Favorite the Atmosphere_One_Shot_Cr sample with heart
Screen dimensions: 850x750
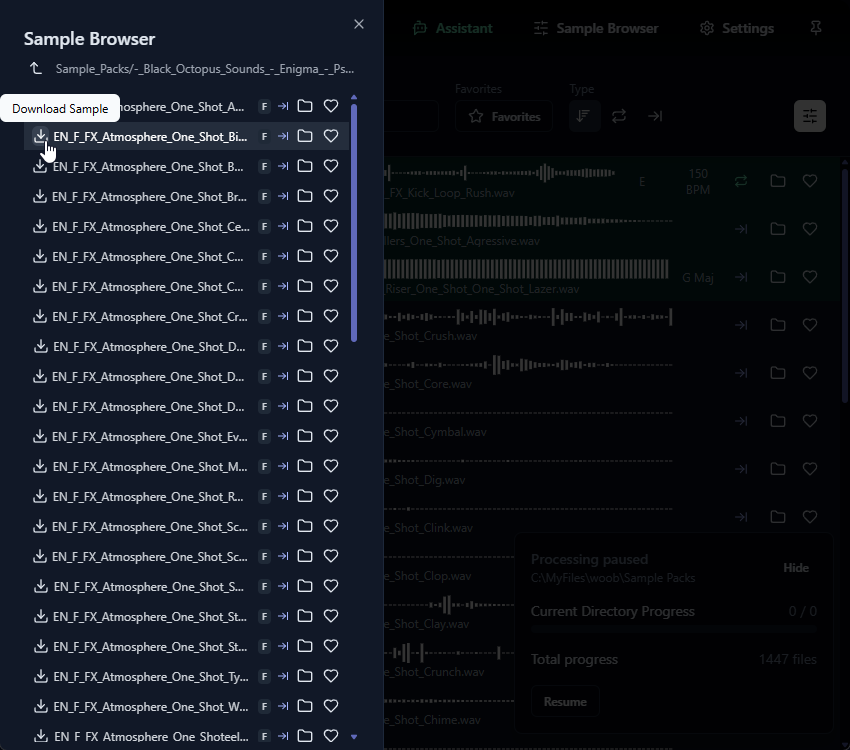331,317
